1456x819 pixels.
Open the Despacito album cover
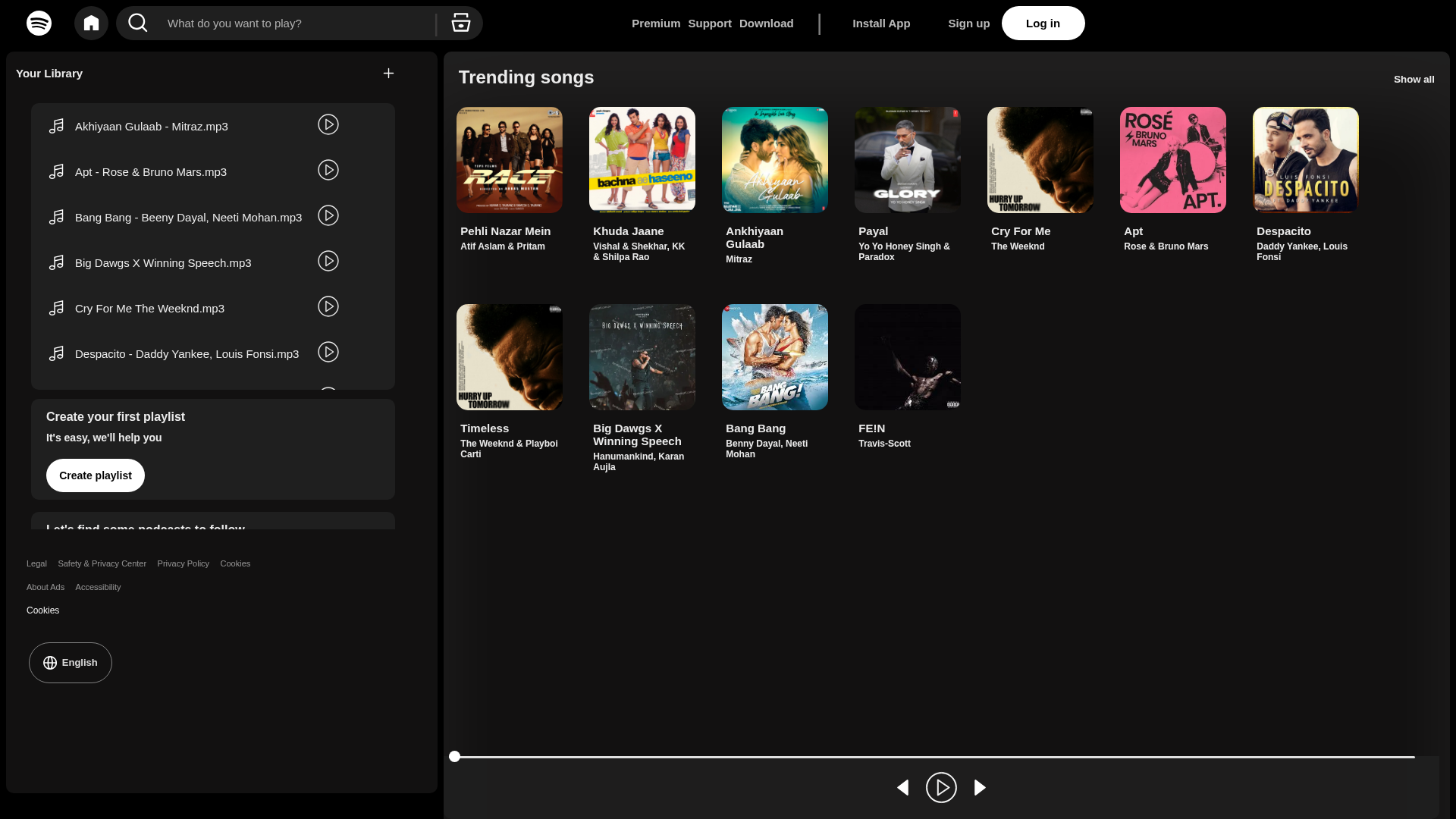[1306, 160]
